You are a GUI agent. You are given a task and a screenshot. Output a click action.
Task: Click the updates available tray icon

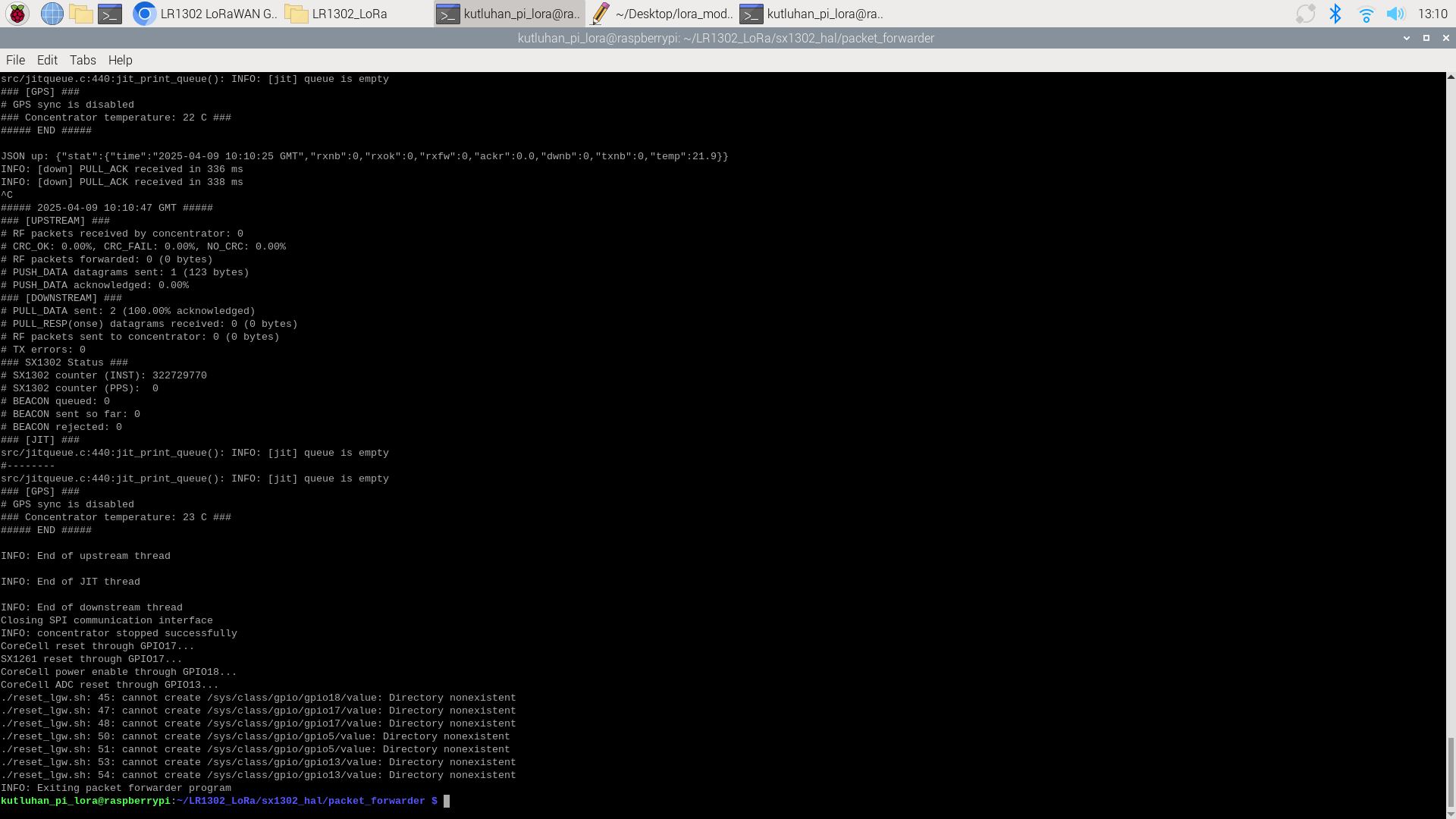1305,14
